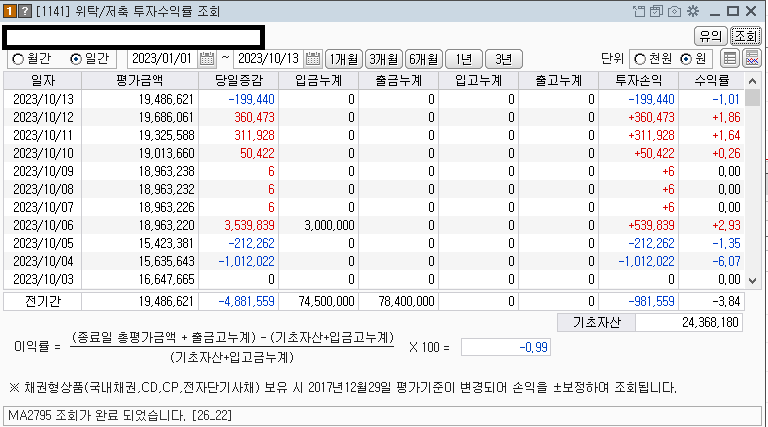This screenshot has width=768, height=427.
Task: Click the 1년 period button
Action: point(464,59)
